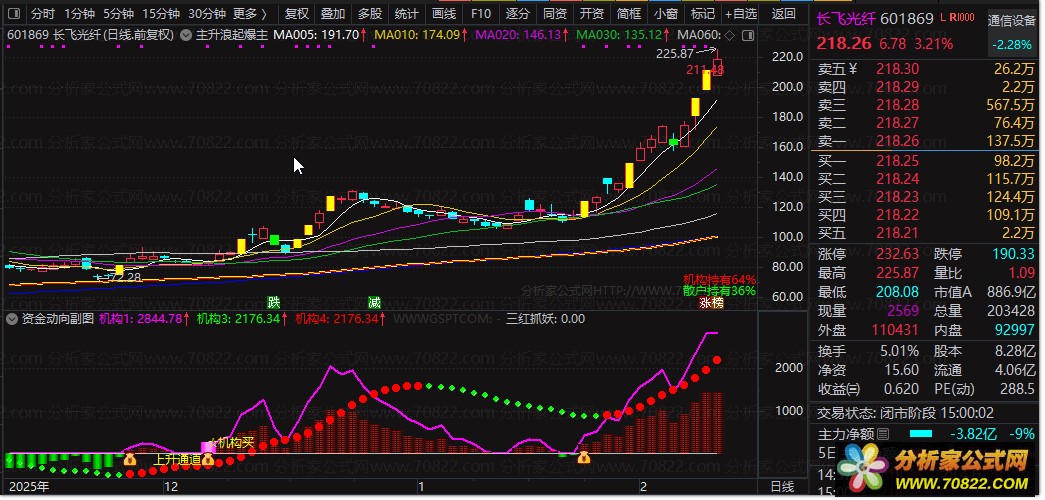Click the 开资 toolbar button
The width and height of the screenshot is (1045, 500).
pos(591,13)
